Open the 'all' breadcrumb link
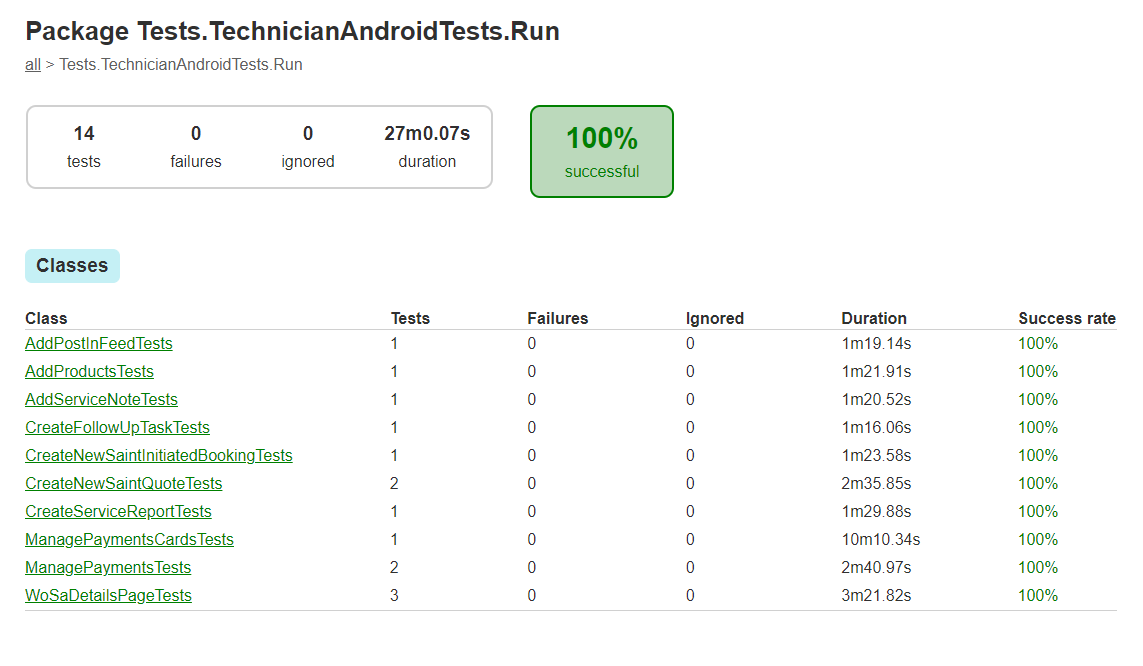 click(x=33, y=65)
